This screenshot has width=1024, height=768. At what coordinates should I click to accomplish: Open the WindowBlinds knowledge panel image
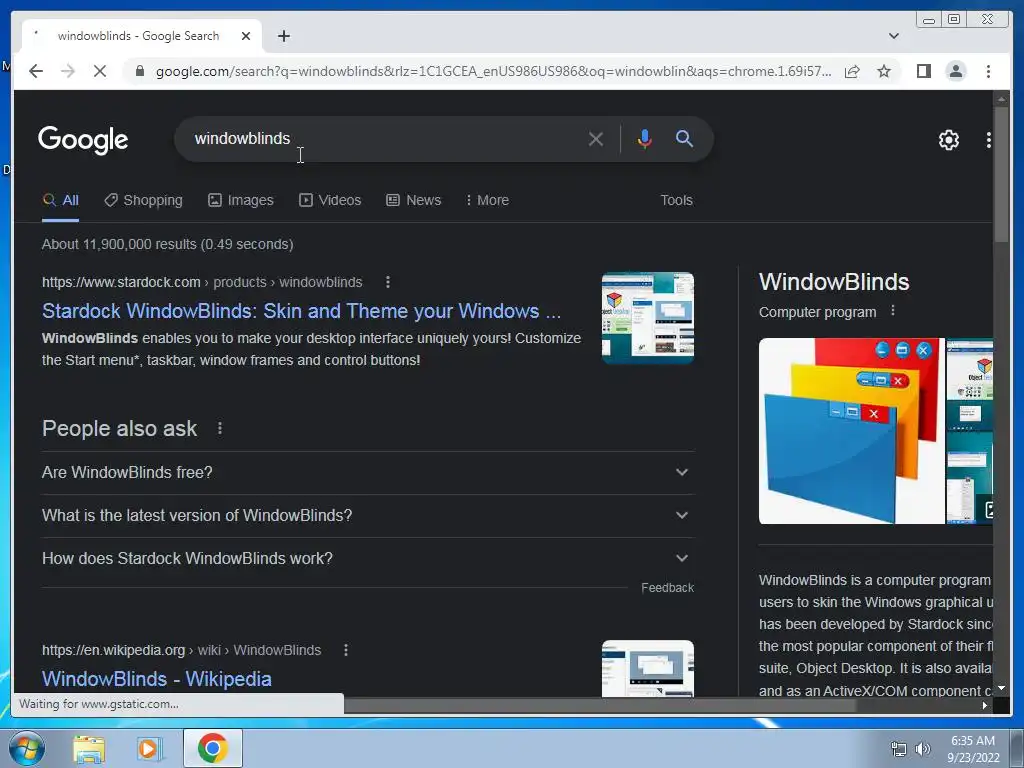point(852,431)
